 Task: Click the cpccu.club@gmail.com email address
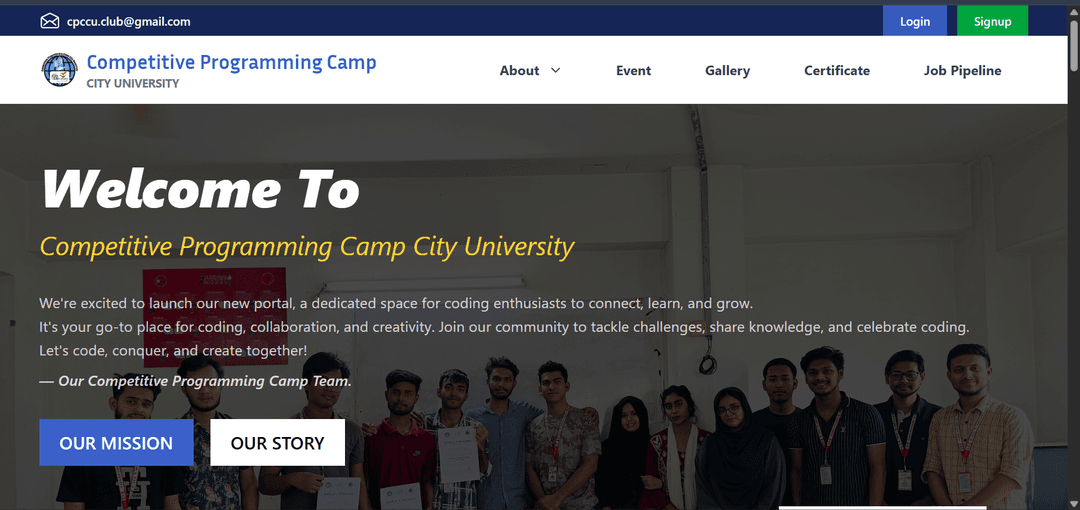(128, 21)
